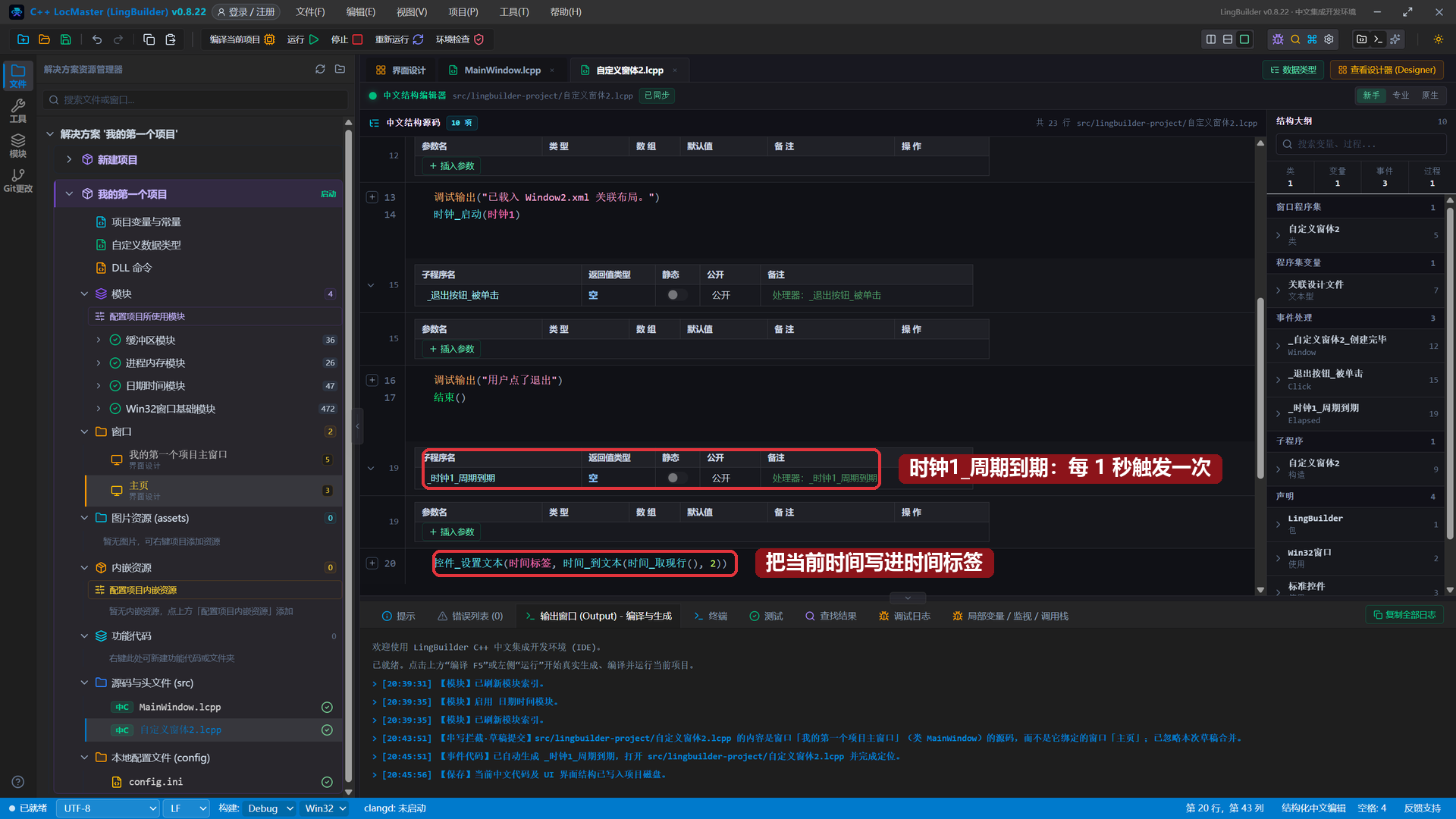Switch to the 调试日志 output tab

[x=904, y=616]
